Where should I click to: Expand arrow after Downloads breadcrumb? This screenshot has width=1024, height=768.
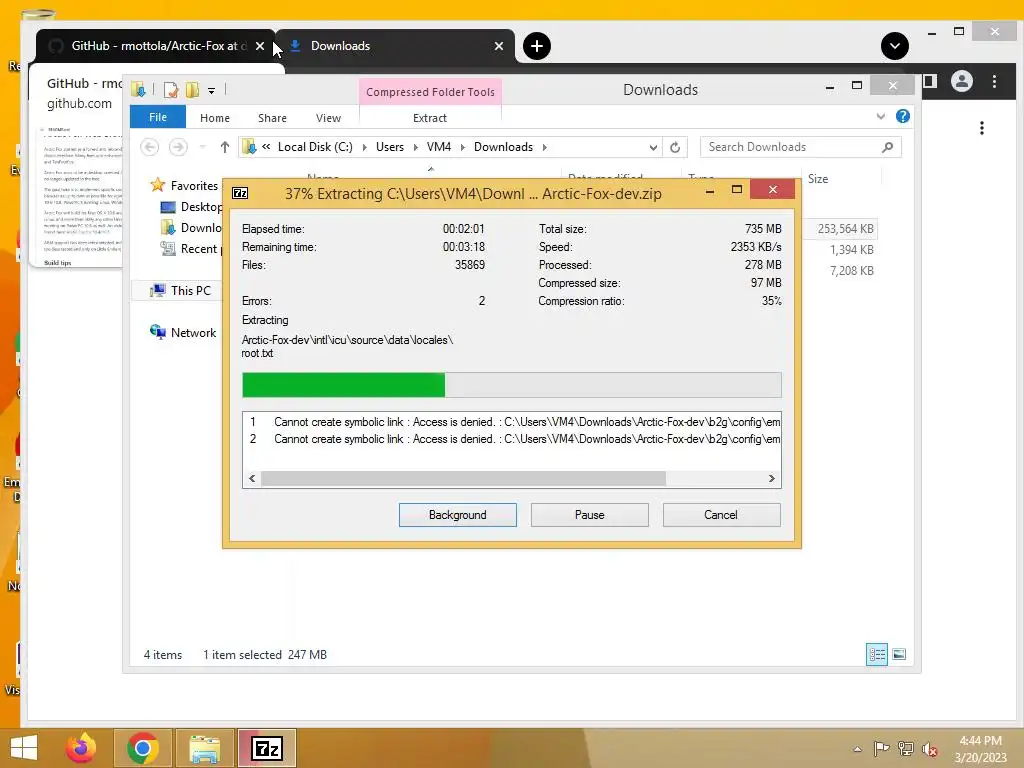544,148
